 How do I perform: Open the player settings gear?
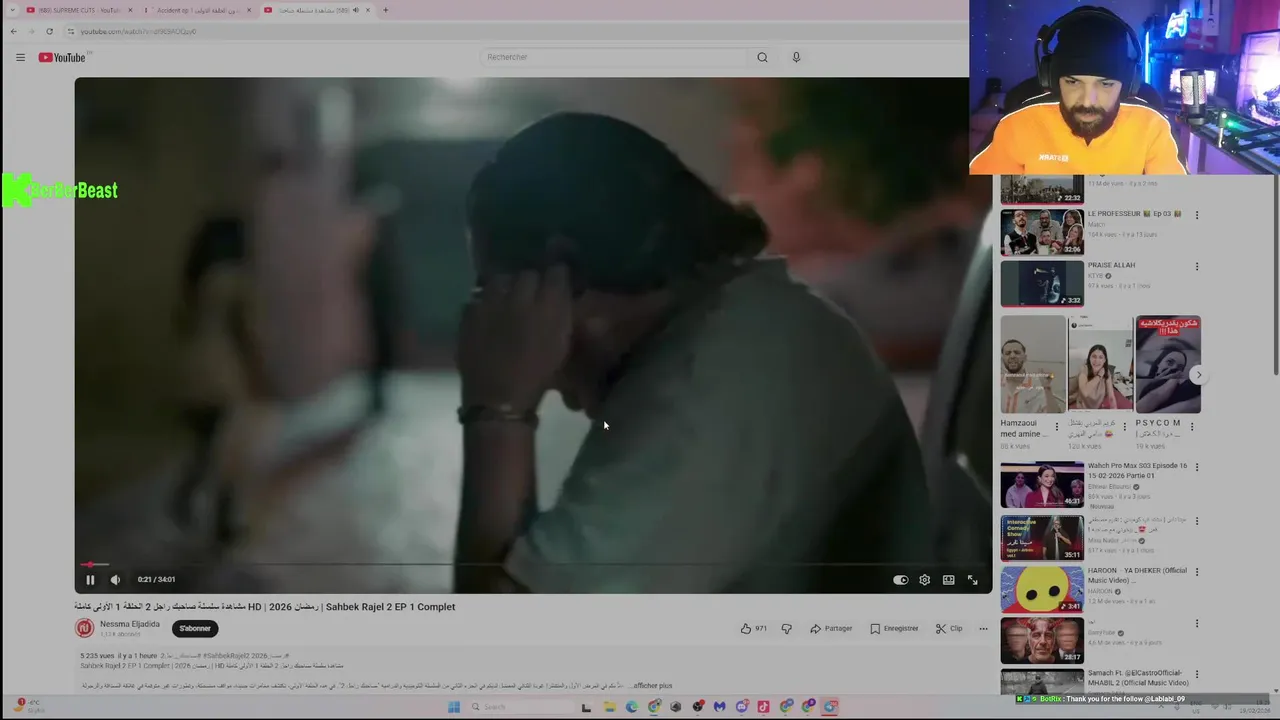(x=924, y=579)
